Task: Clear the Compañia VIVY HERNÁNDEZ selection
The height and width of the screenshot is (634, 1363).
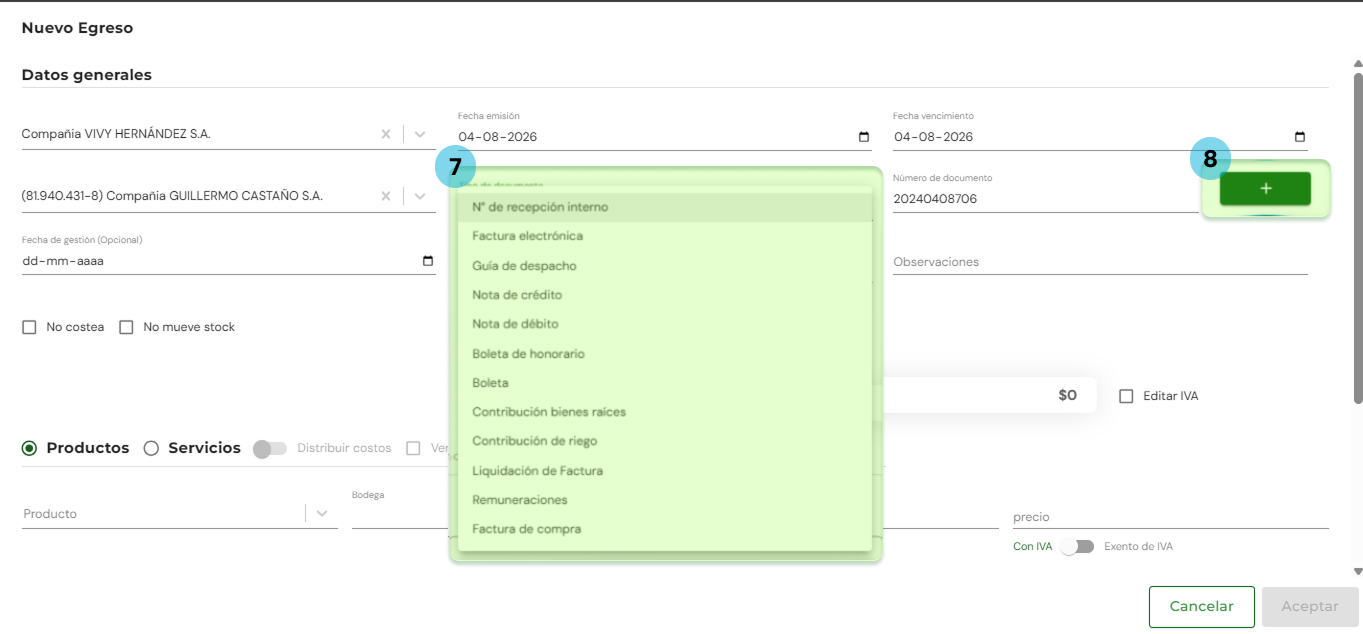Action: point(386,134)
